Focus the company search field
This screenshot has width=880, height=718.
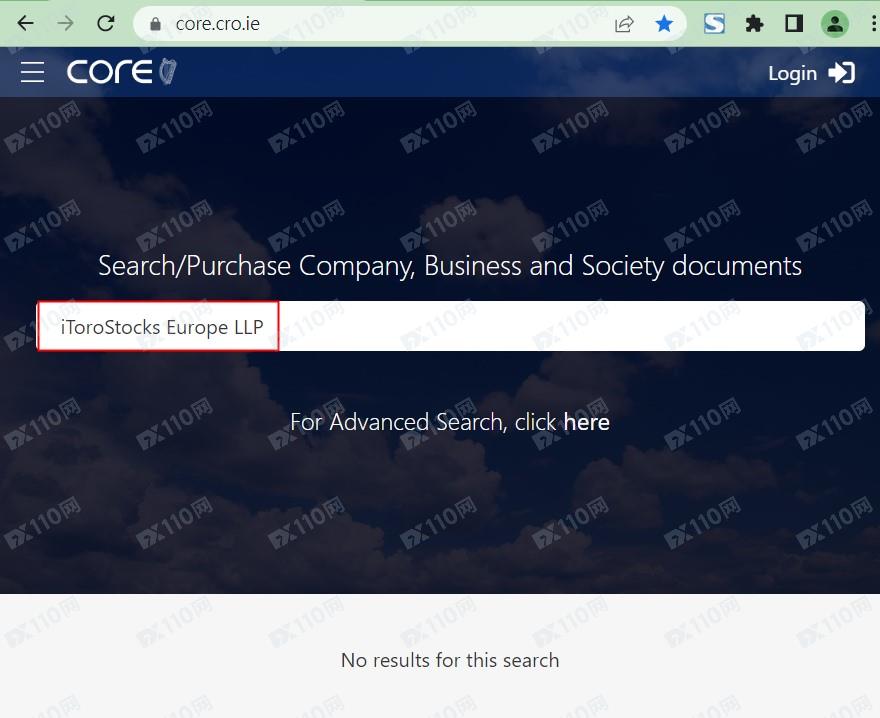pyautogui.click(x=451, y=326)
